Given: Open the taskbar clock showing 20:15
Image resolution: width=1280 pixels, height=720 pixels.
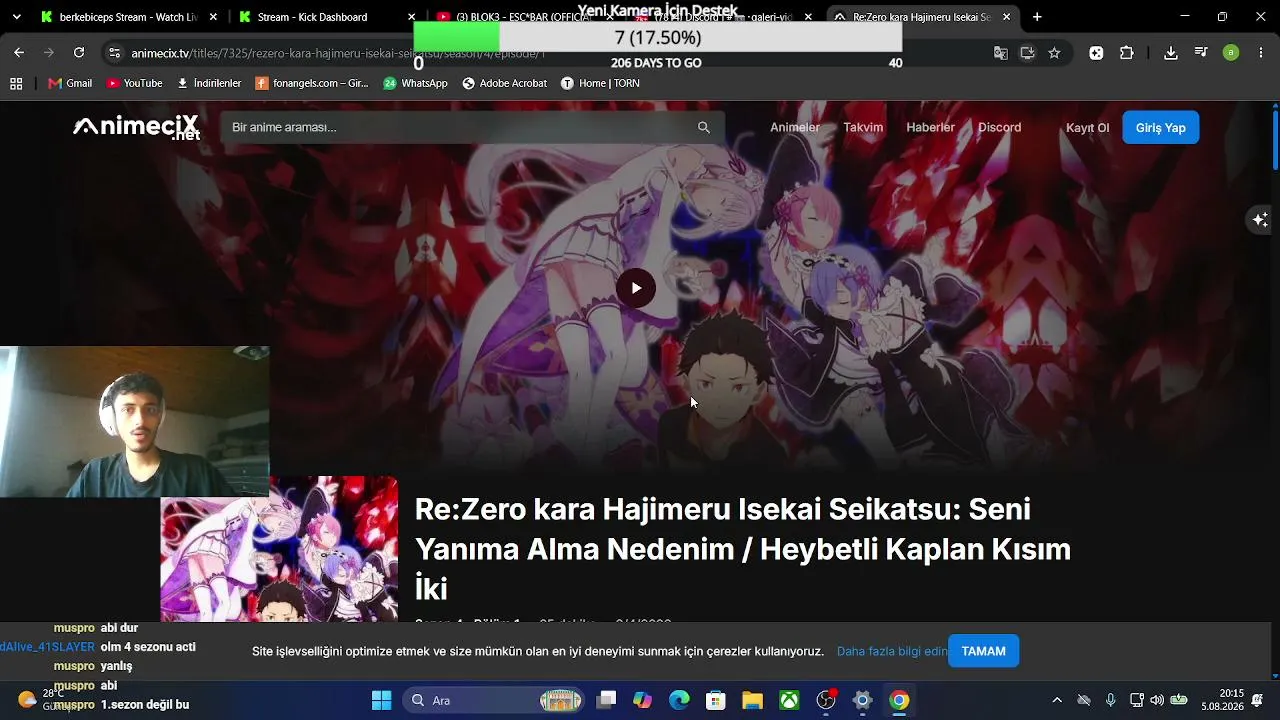Looking at the screenshot, I should point(1223,700).
